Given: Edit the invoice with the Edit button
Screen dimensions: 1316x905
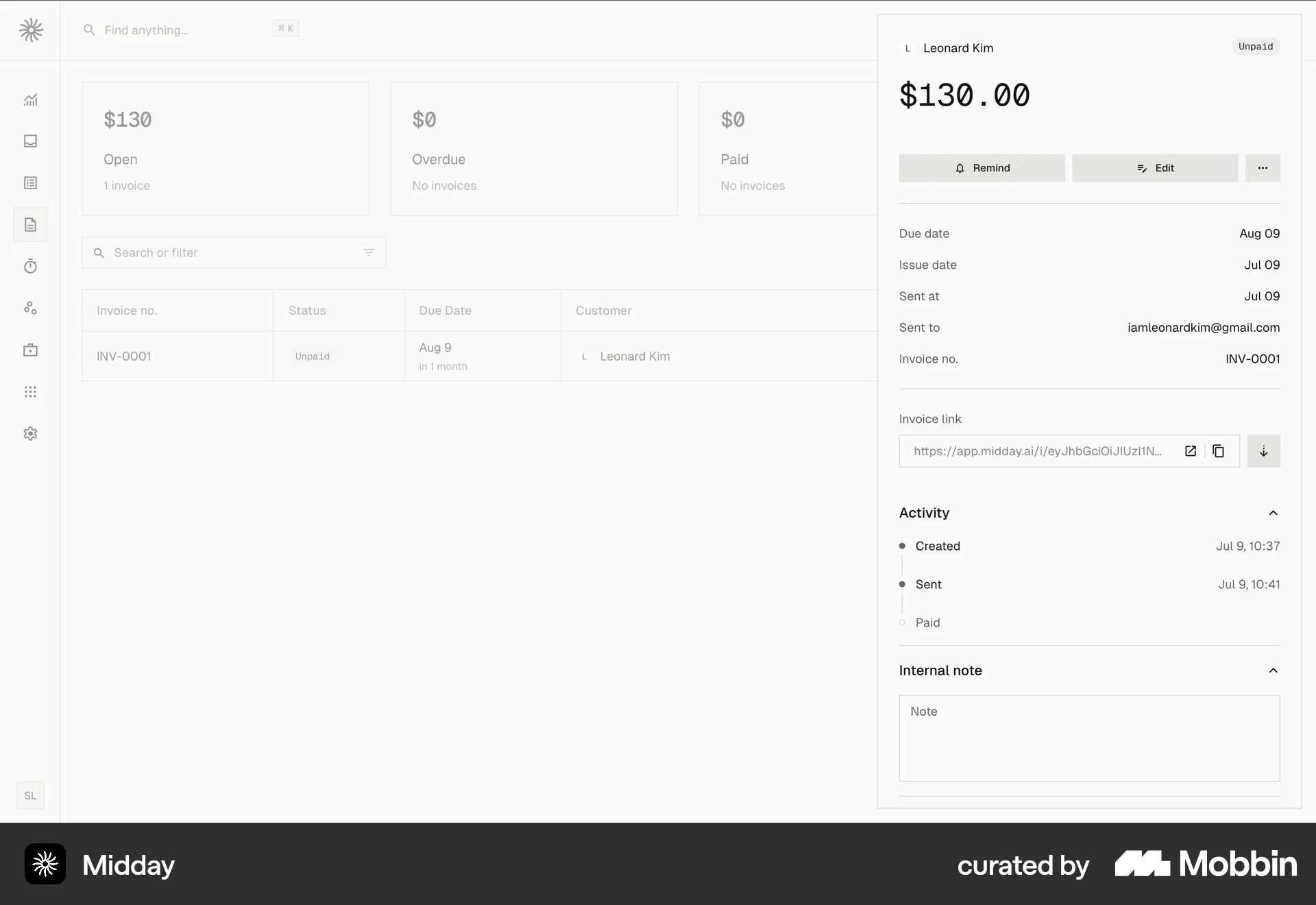Looking at the screenshot, I should click(1155, 168).
